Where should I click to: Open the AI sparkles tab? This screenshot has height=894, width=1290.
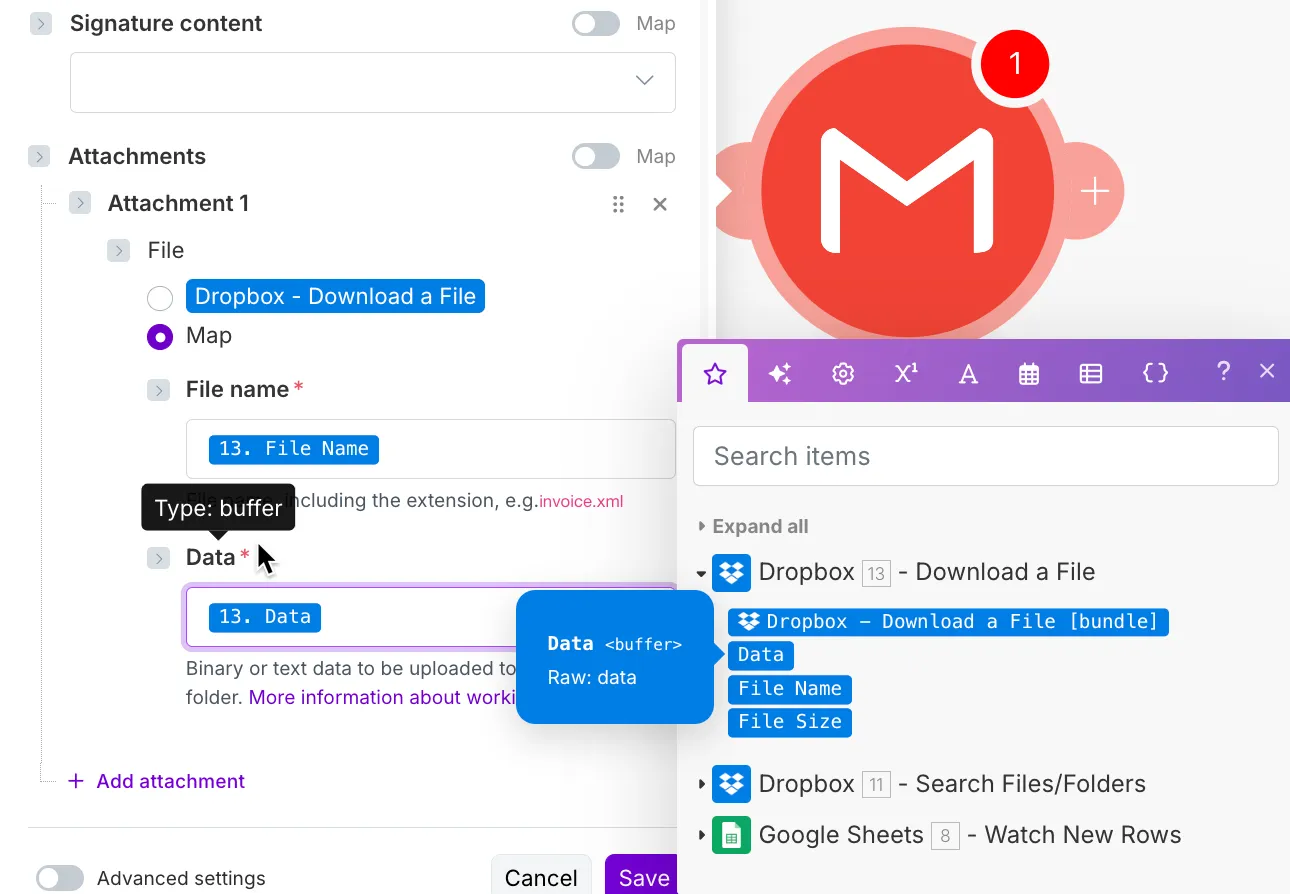(780, 374)
